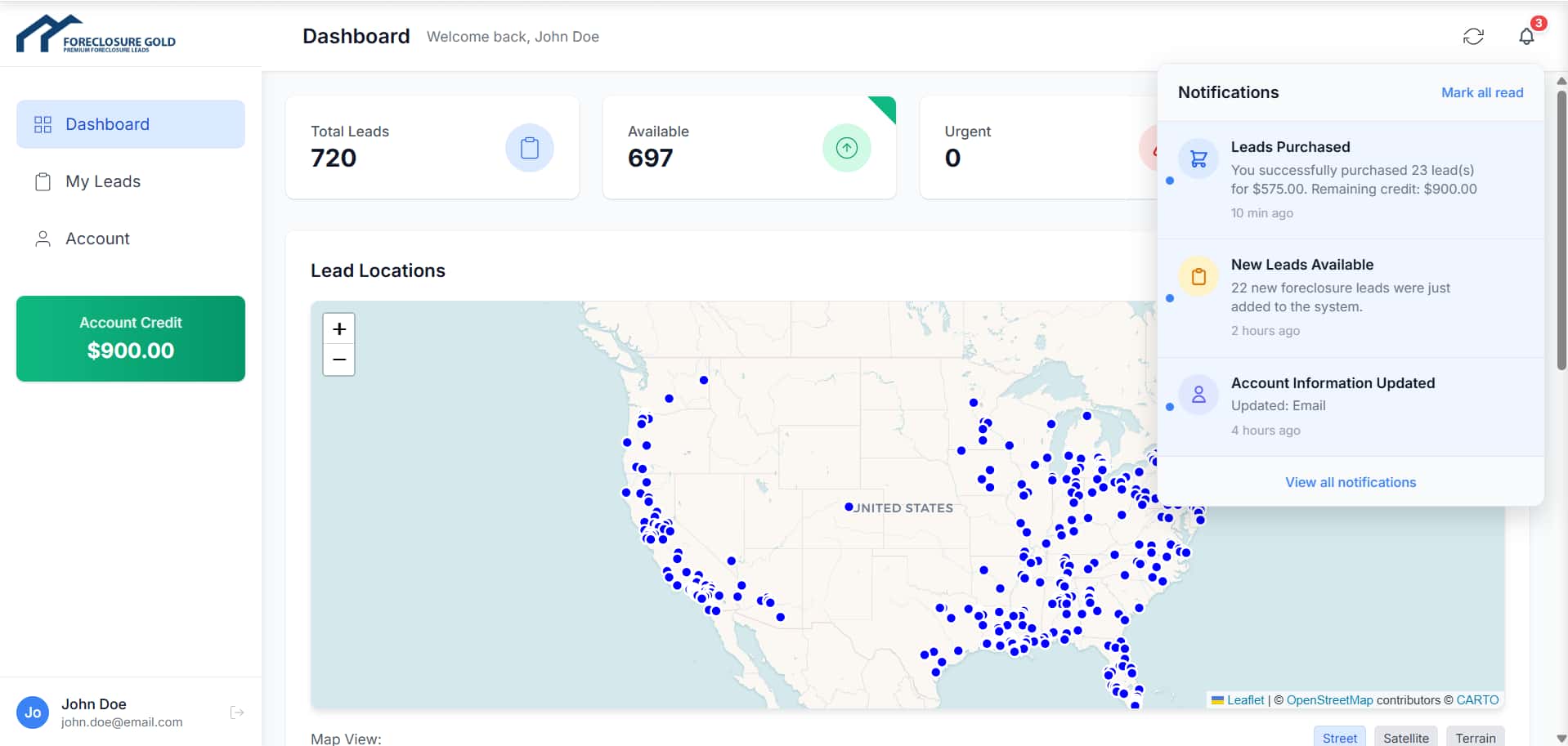Click the logout icon beside John Doe
1568x746 pixels.
[237, 712]
